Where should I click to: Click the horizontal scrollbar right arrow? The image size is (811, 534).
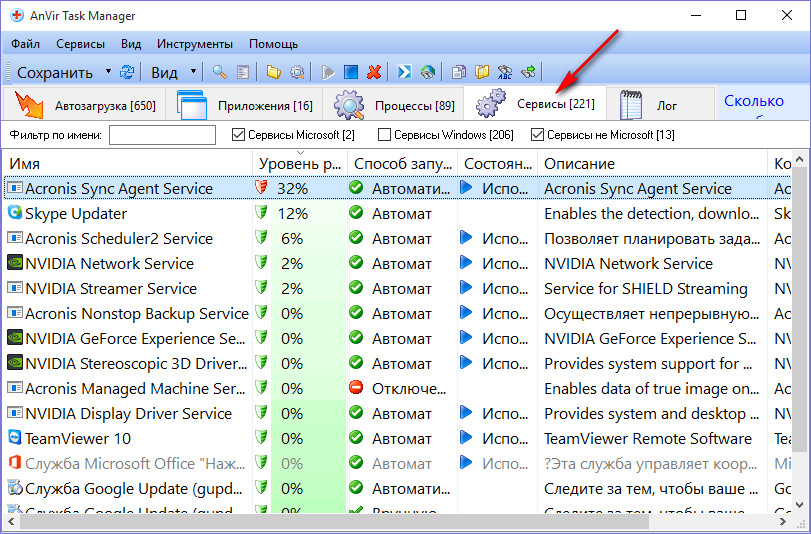tap(783, 522)
